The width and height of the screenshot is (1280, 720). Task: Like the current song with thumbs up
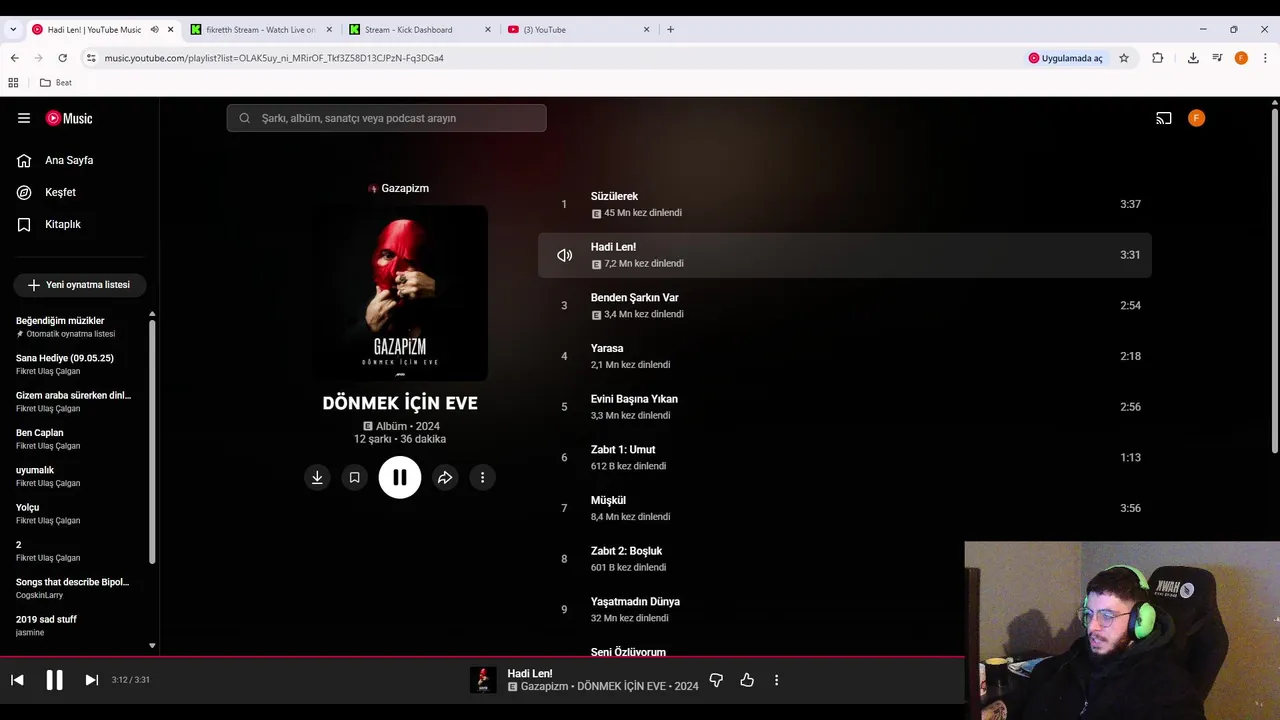pyautogui.click(x=747, y=680)
